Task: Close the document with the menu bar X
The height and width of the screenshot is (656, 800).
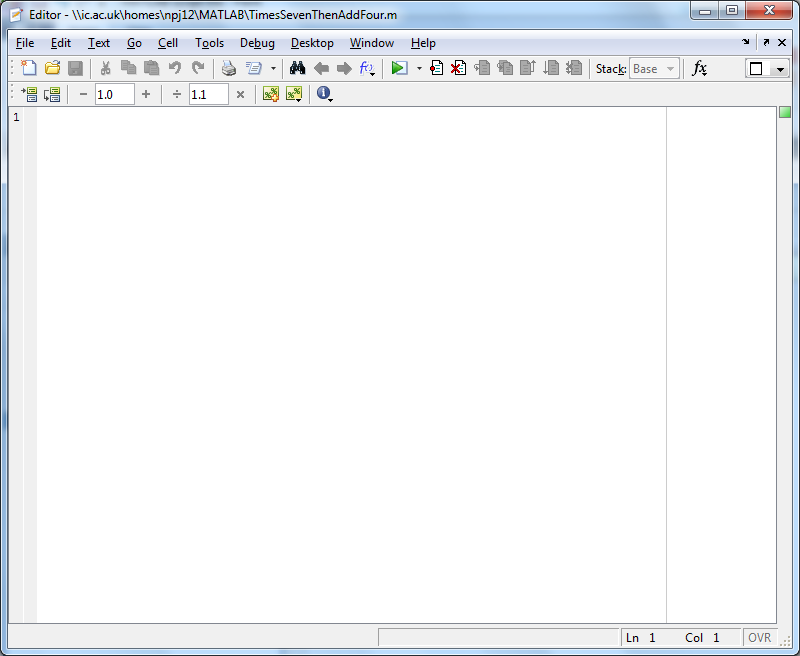Action: 782,42
